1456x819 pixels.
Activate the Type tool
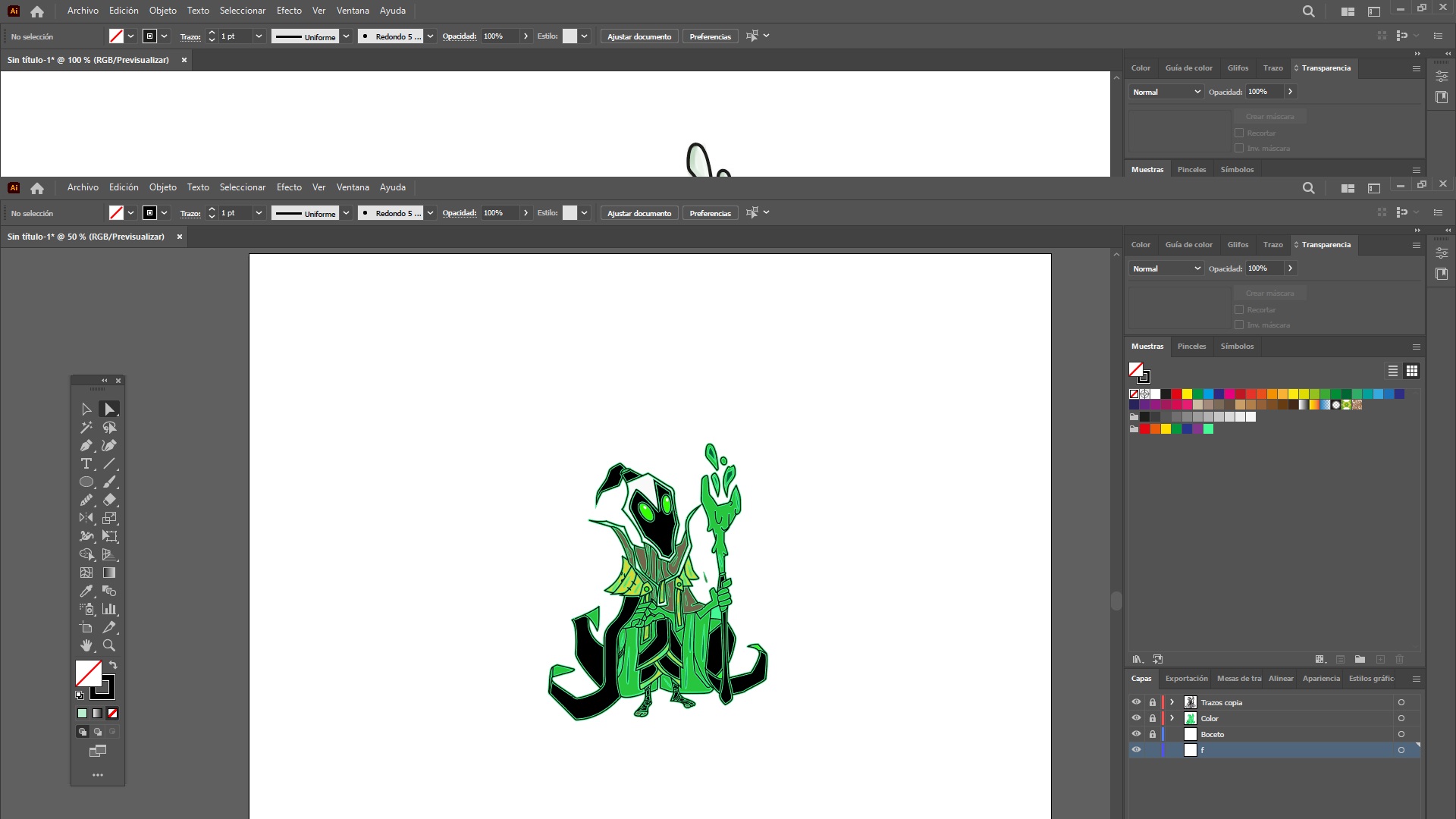[x=86, y=464]
